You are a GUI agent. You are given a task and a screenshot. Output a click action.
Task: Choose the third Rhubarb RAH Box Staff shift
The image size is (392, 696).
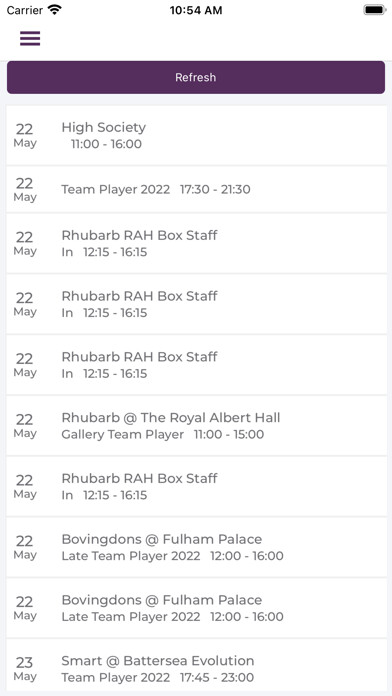pos(196,365)
